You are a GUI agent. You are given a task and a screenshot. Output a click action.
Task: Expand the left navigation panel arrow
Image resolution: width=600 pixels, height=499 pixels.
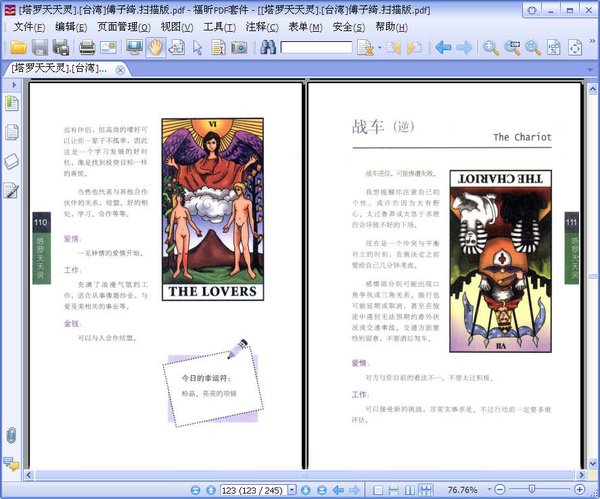tap(14, 85)
